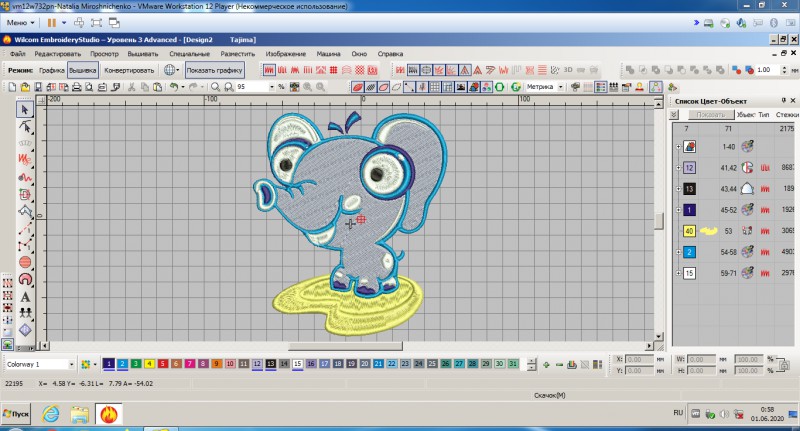Image resolution: width=800 pixels, height=431 pixels.
Task: Toggle the pink outline view icon
Action: click(384, 87)
